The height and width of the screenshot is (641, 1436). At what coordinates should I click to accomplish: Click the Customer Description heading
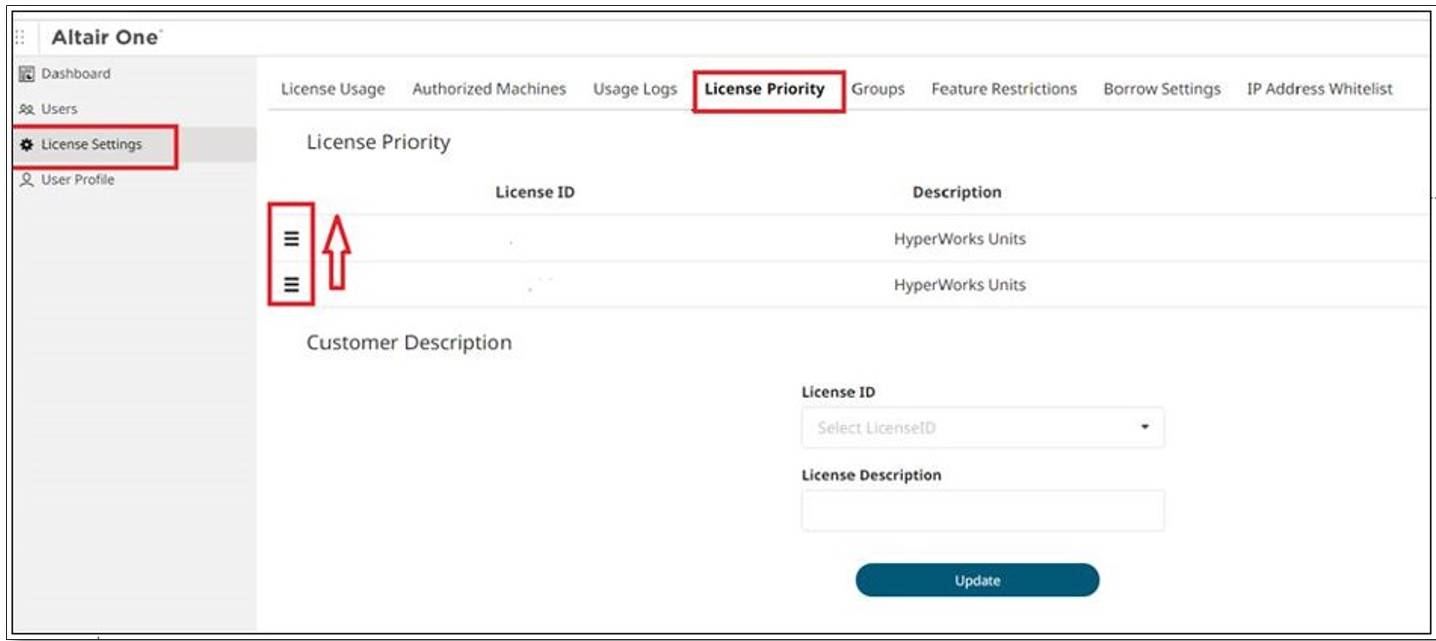[x=409, y=342]
